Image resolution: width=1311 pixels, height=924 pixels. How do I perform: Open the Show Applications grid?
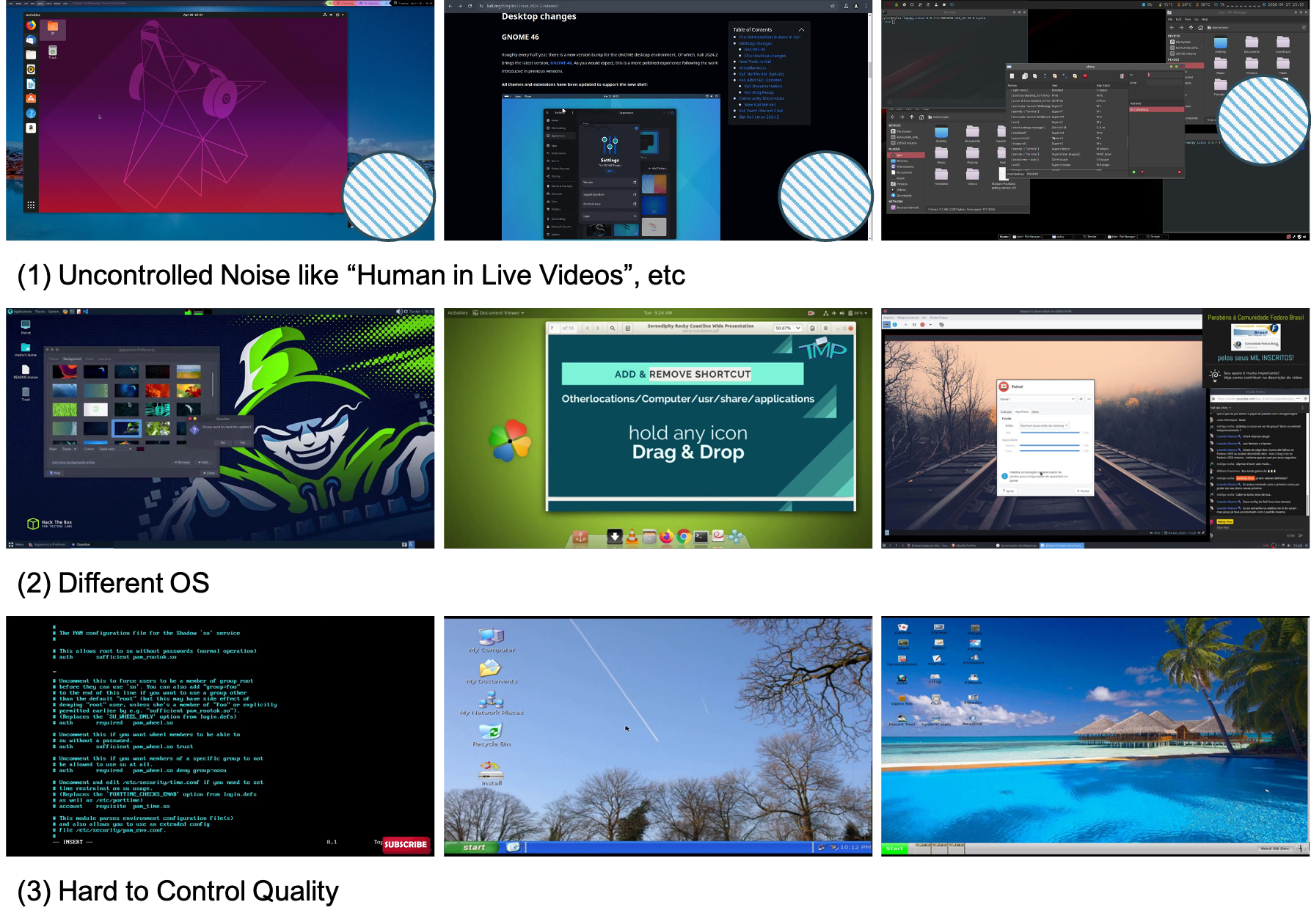pos(31,207)
